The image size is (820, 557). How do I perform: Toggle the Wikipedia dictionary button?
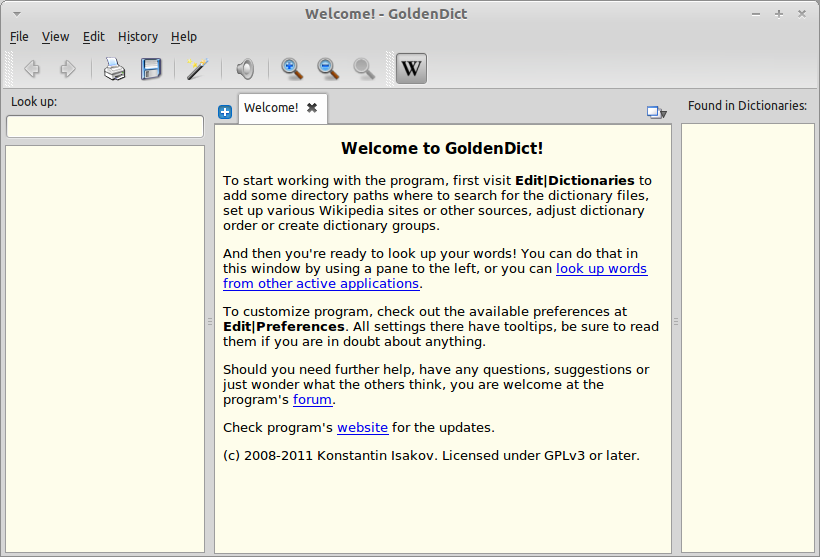[411, 69]
